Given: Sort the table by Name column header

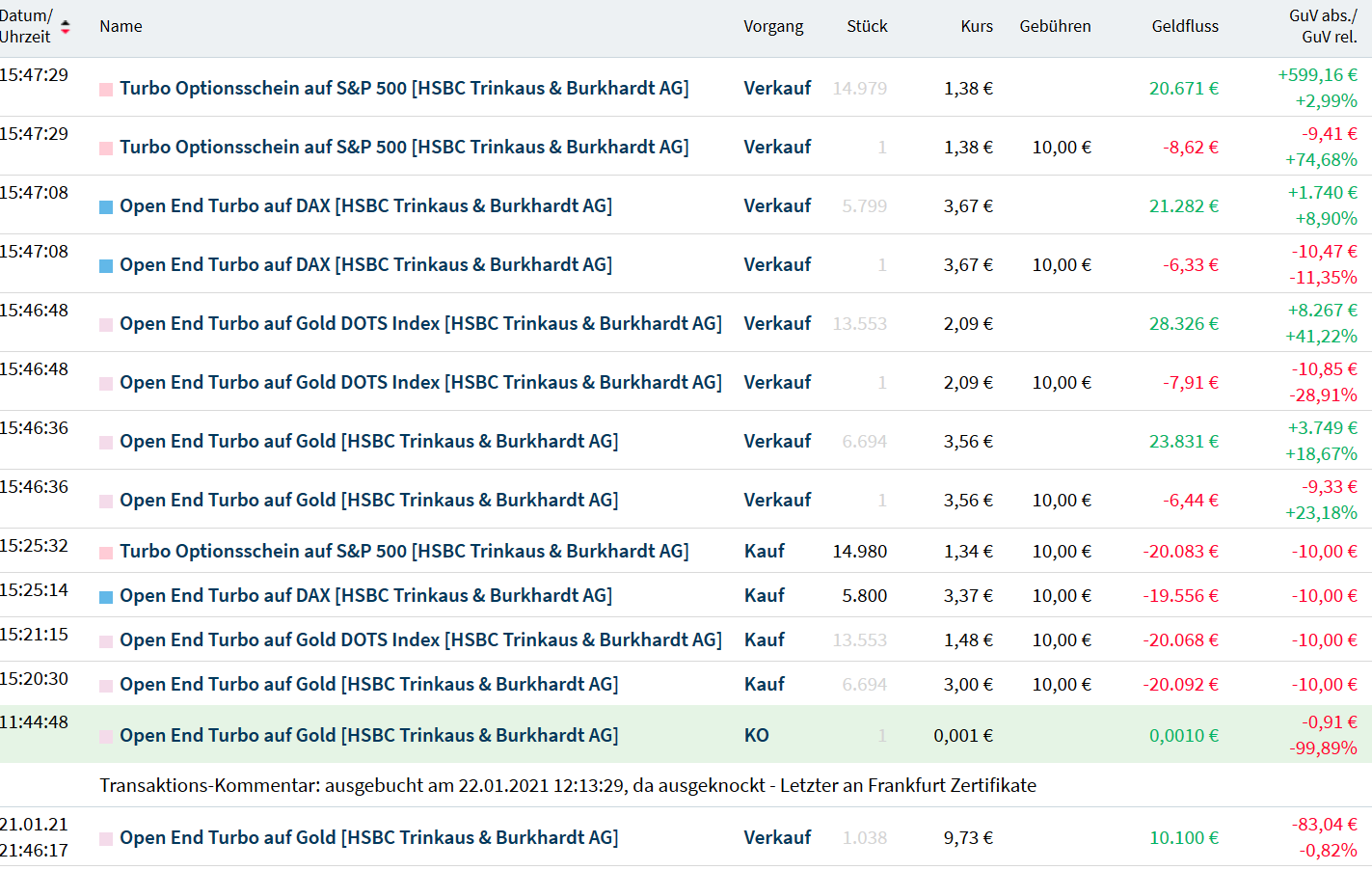Looking at the screenshot, I should coord(121,27).
